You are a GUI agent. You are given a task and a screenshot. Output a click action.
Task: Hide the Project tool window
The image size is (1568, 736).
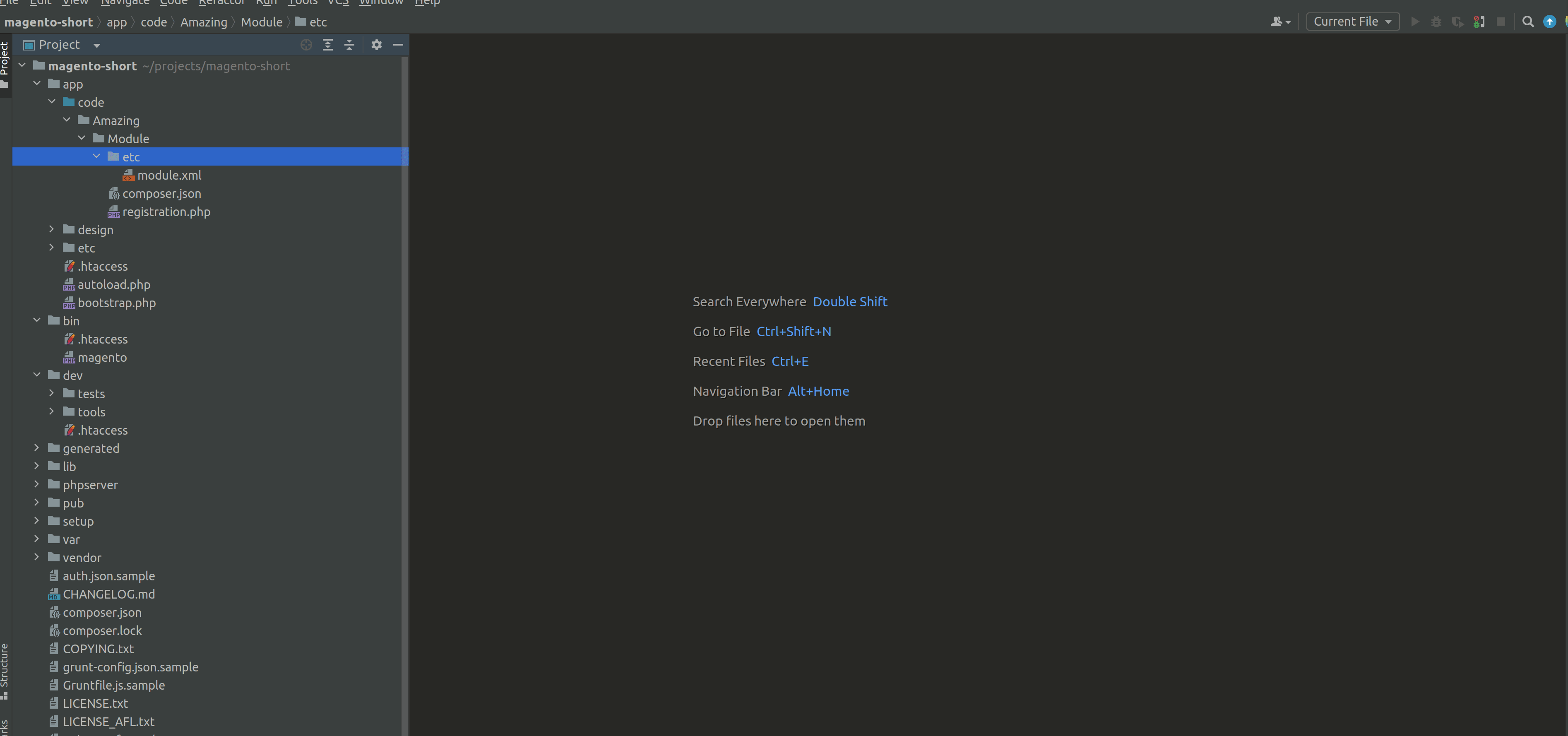pos(398,44)
